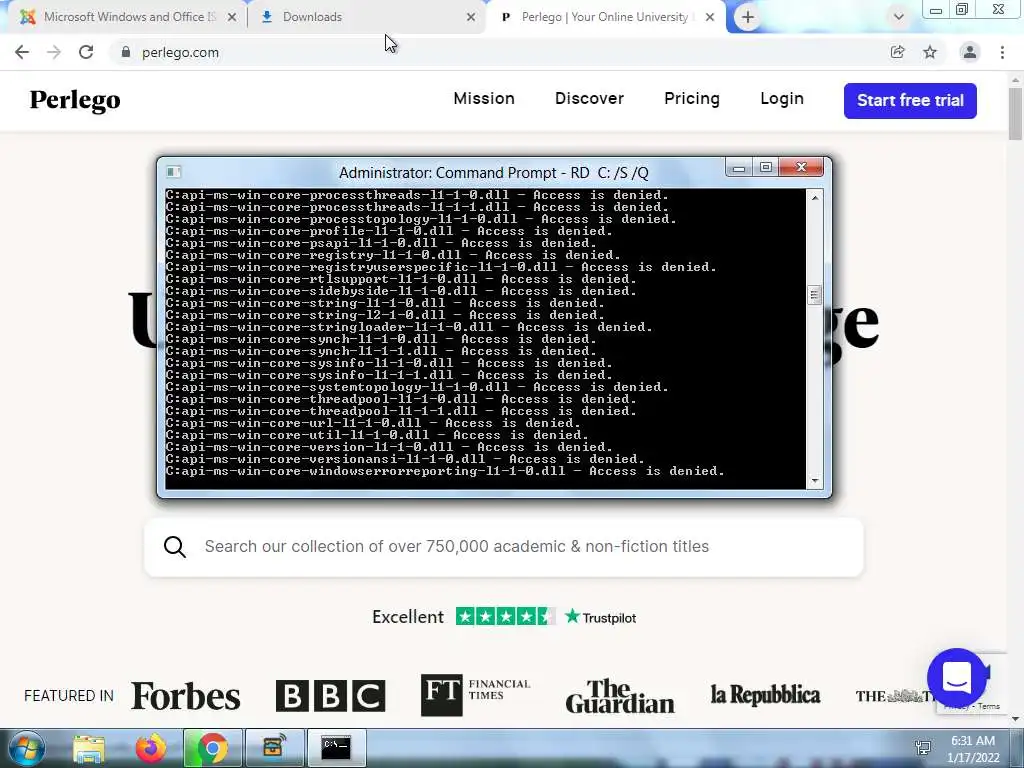This screenshot has height=768, width=1024.
Task: Reload the Perlego page
Action: [86, 52]
